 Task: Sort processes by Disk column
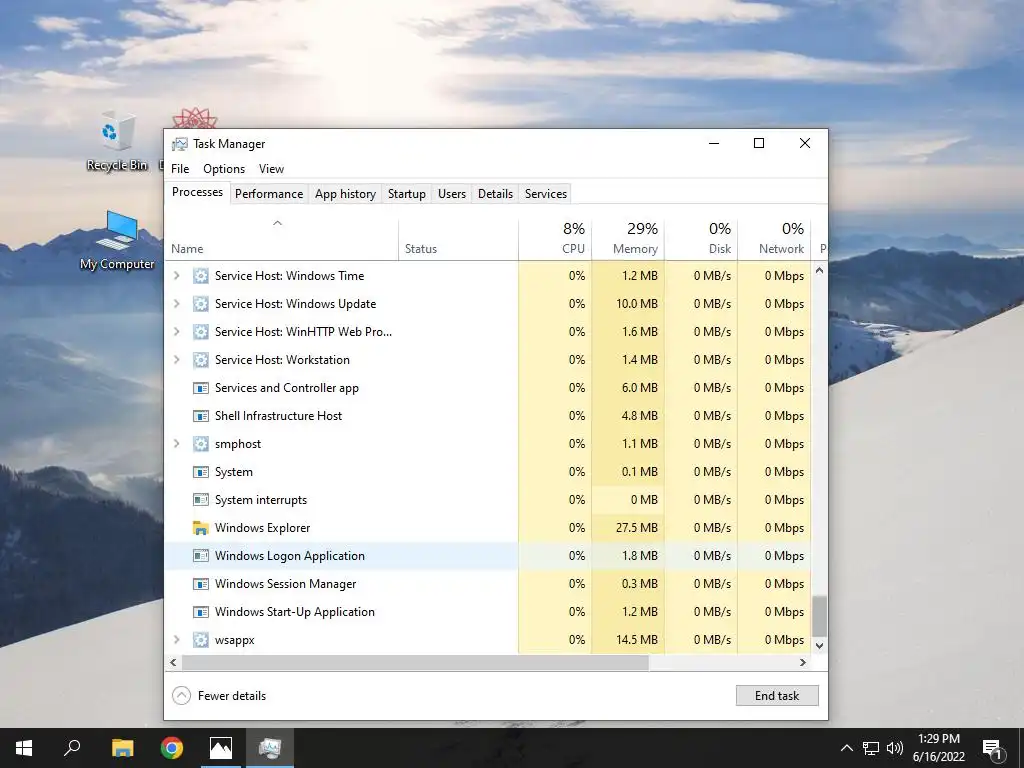click(x=701, y=238)
